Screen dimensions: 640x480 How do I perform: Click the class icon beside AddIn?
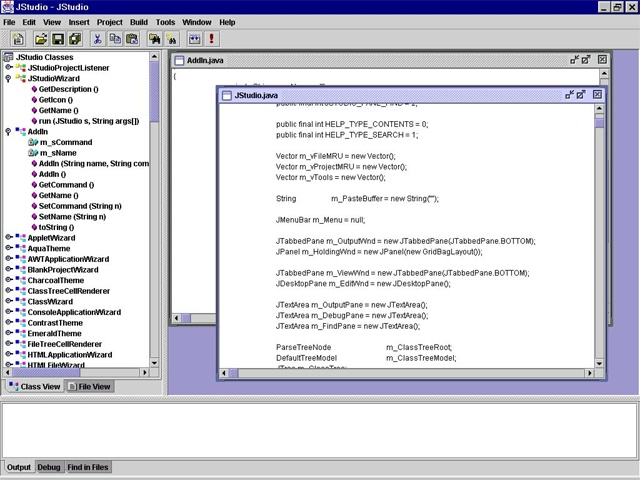21,131
